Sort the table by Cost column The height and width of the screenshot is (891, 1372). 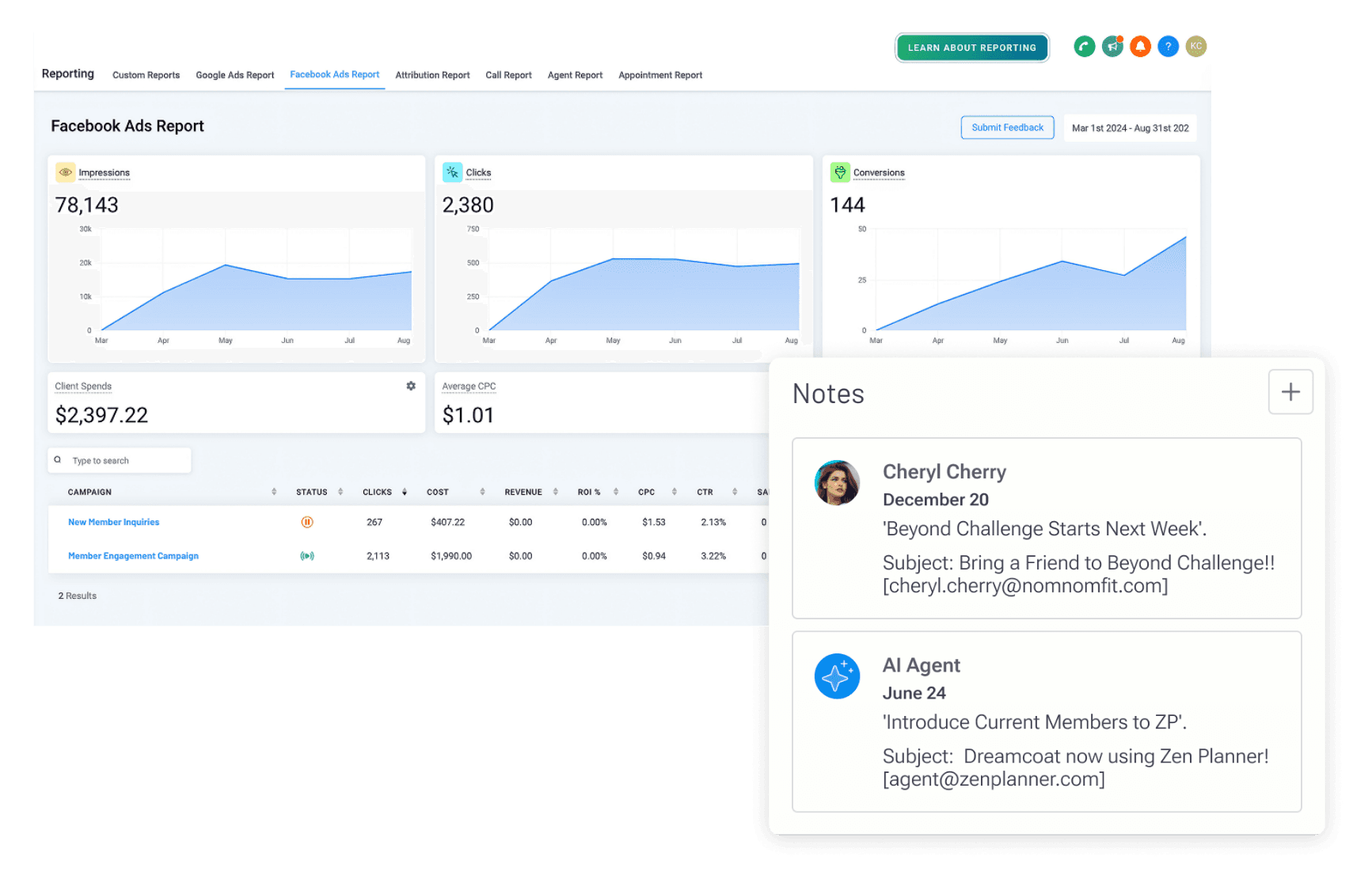pyautogui.click(x=482, y=492)
